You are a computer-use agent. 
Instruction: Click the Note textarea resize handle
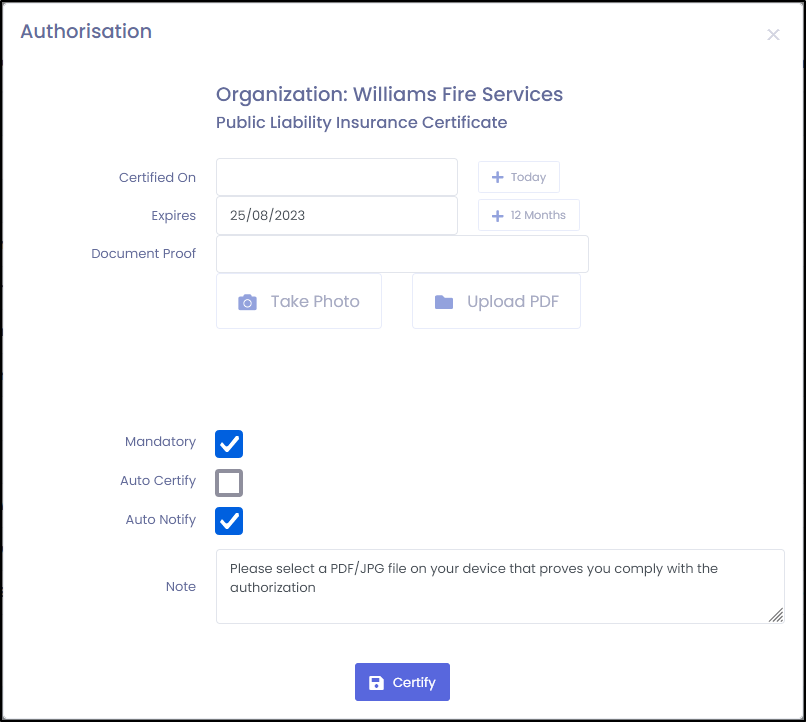click(x=776, y=615)
